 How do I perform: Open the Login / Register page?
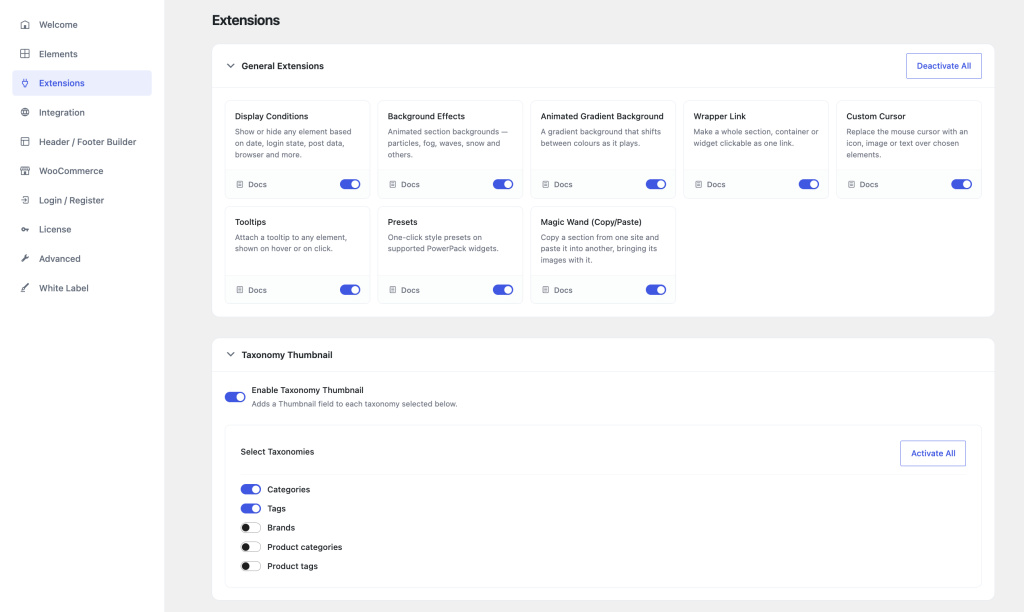(82, 200)
